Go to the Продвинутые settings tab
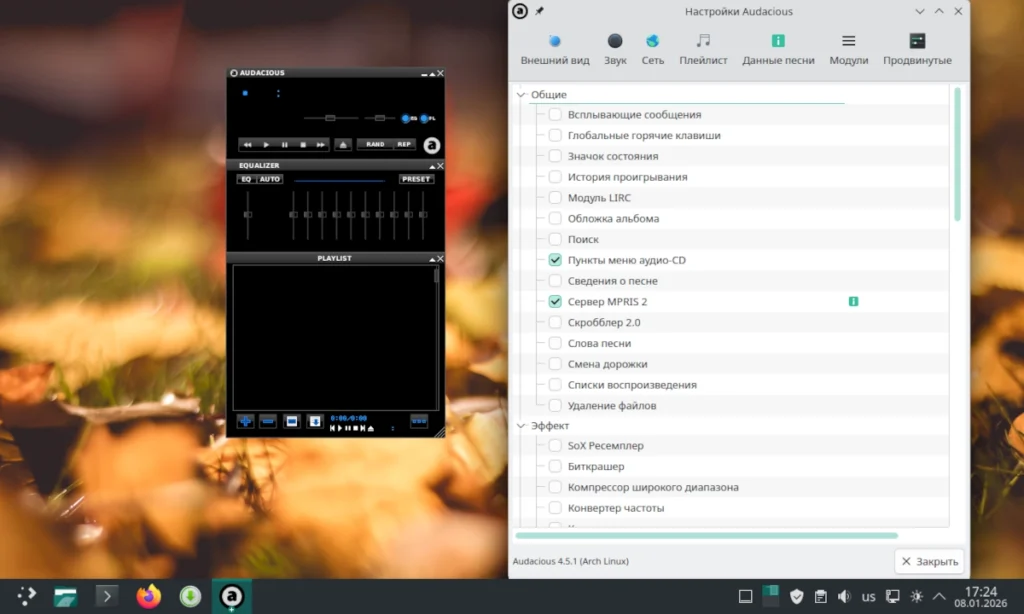The image size is (1024, 614). pyautogui.click(x=918, y=50)
